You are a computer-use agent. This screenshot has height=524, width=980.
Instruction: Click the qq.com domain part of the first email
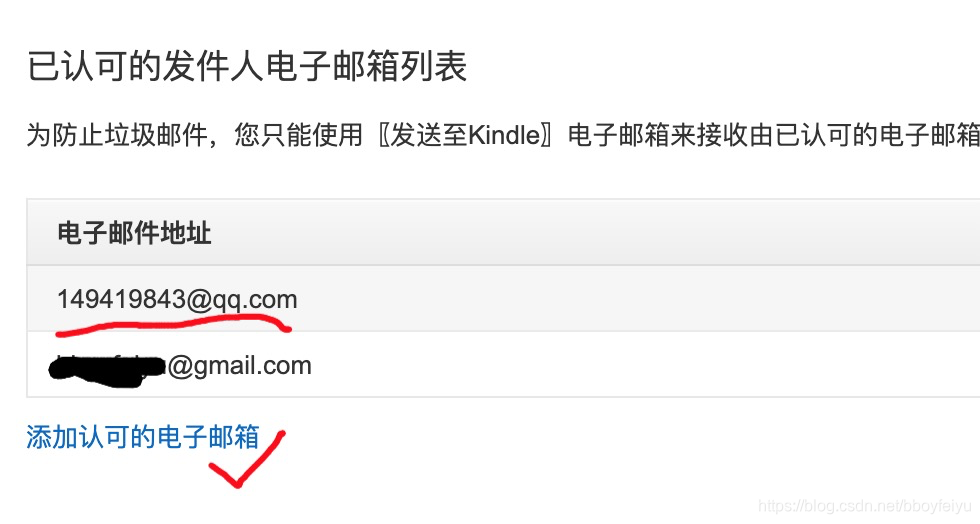(255, 300)
